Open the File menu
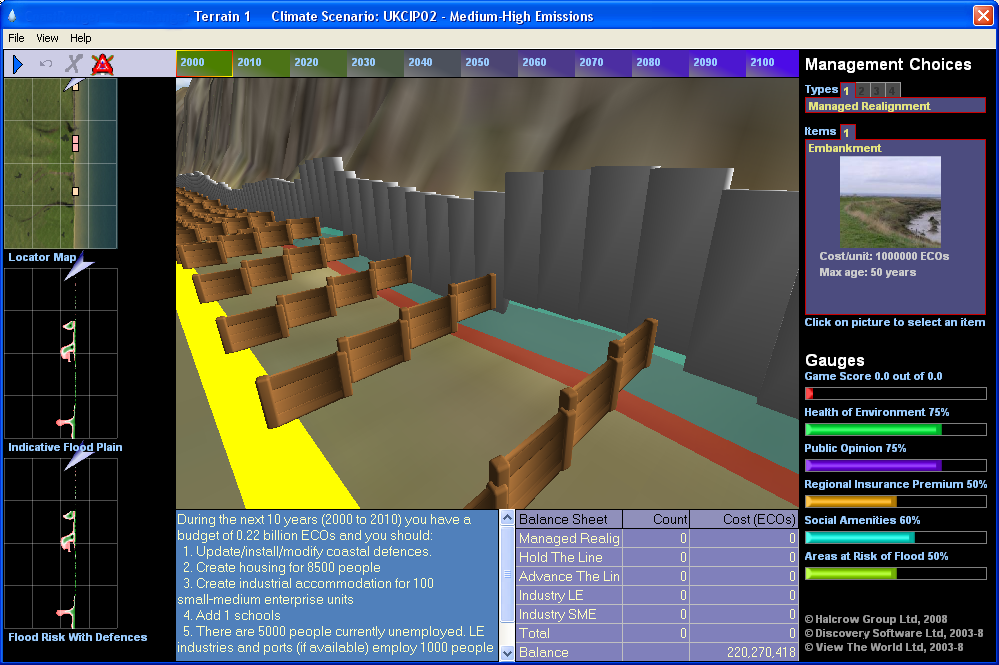The height and width of the screenshot is (665, 999). [16, 38]
